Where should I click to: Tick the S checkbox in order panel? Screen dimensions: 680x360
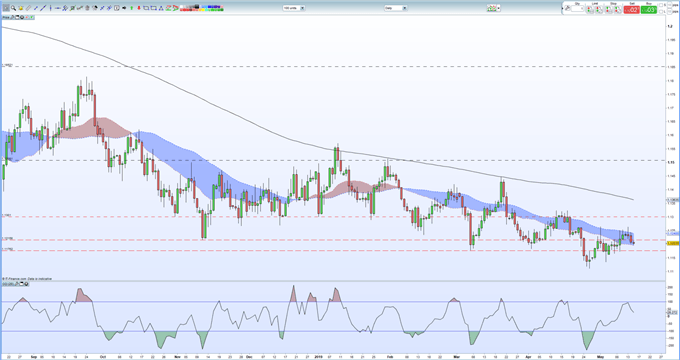coord(661,5)
